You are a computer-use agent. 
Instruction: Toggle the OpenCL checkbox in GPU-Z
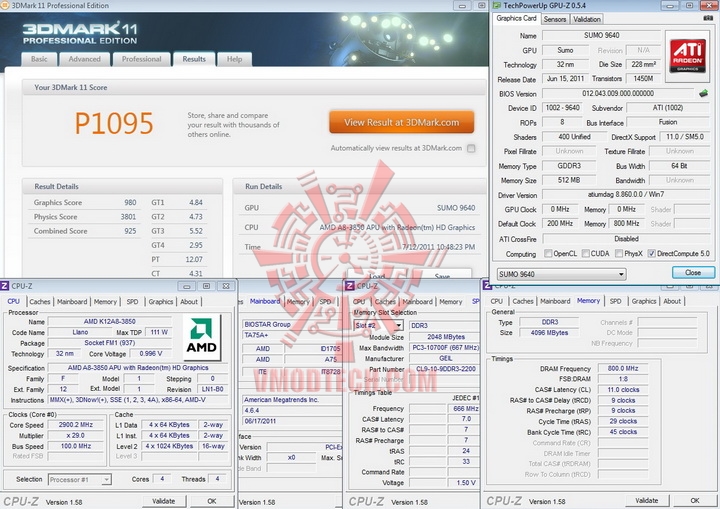pos(548,254)
